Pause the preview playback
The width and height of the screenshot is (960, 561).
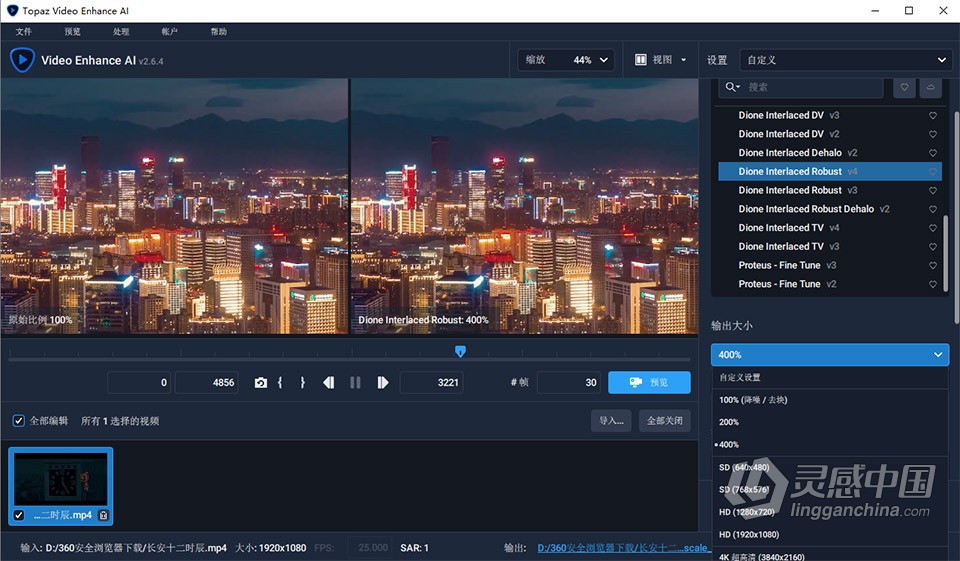click(355, 383)
